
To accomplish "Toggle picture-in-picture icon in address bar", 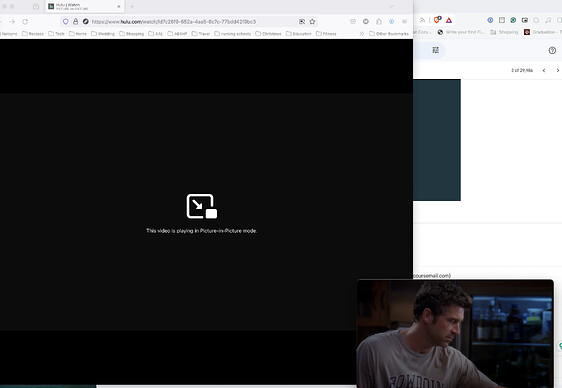I will click(302, 21).
